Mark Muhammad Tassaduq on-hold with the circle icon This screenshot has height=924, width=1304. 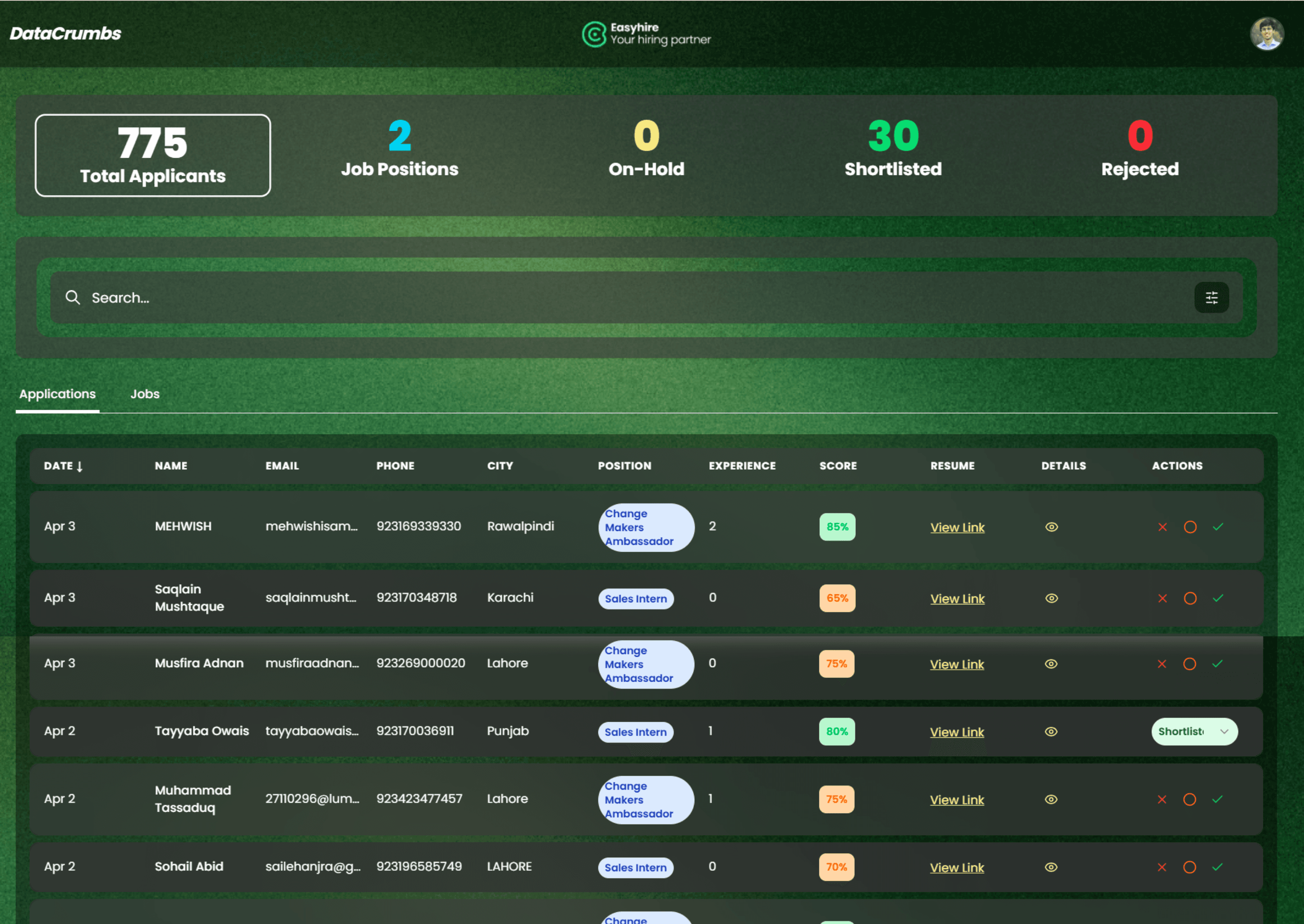click(x=1191, y=800)
